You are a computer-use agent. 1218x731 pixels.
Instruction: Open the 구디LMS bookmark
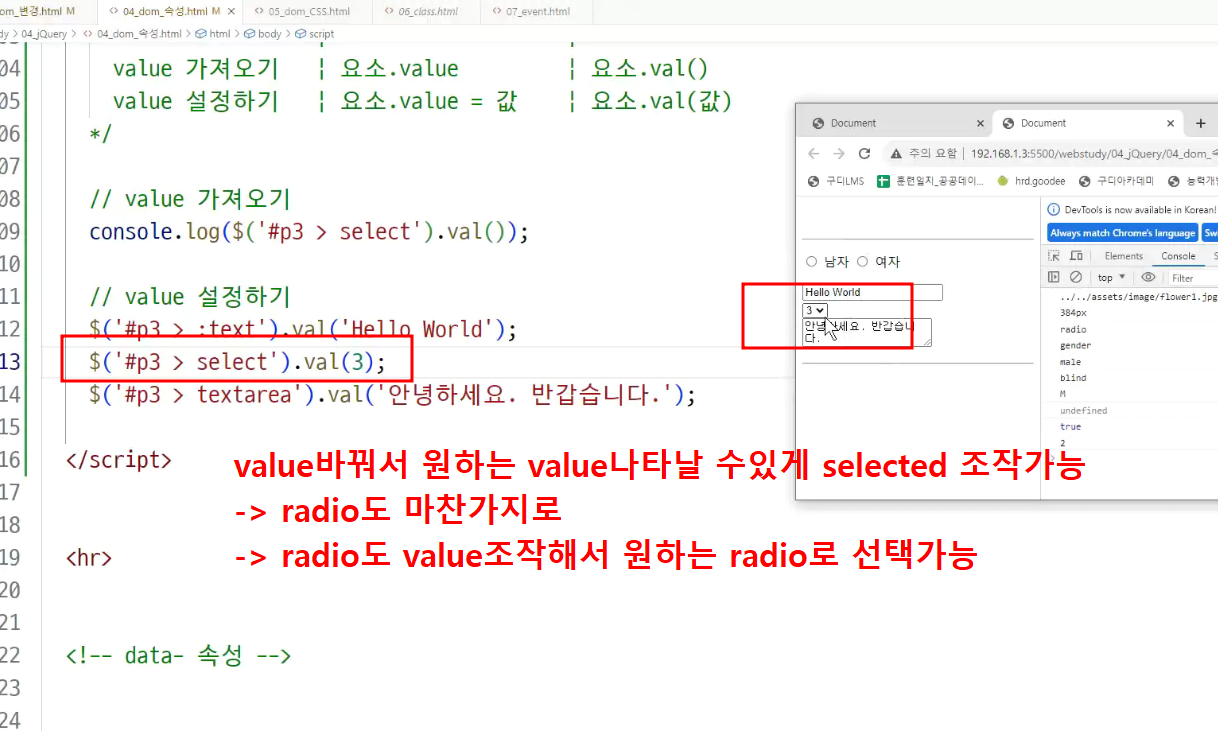836,181
